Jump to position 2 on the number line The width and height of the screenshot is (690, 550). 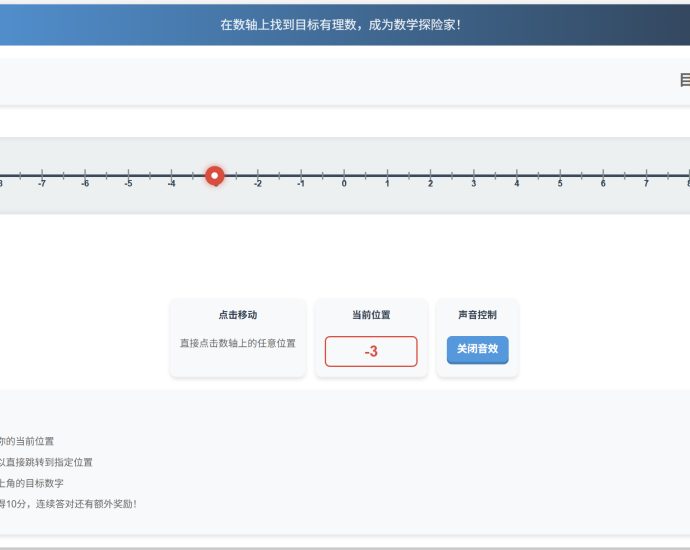[430, 176]
